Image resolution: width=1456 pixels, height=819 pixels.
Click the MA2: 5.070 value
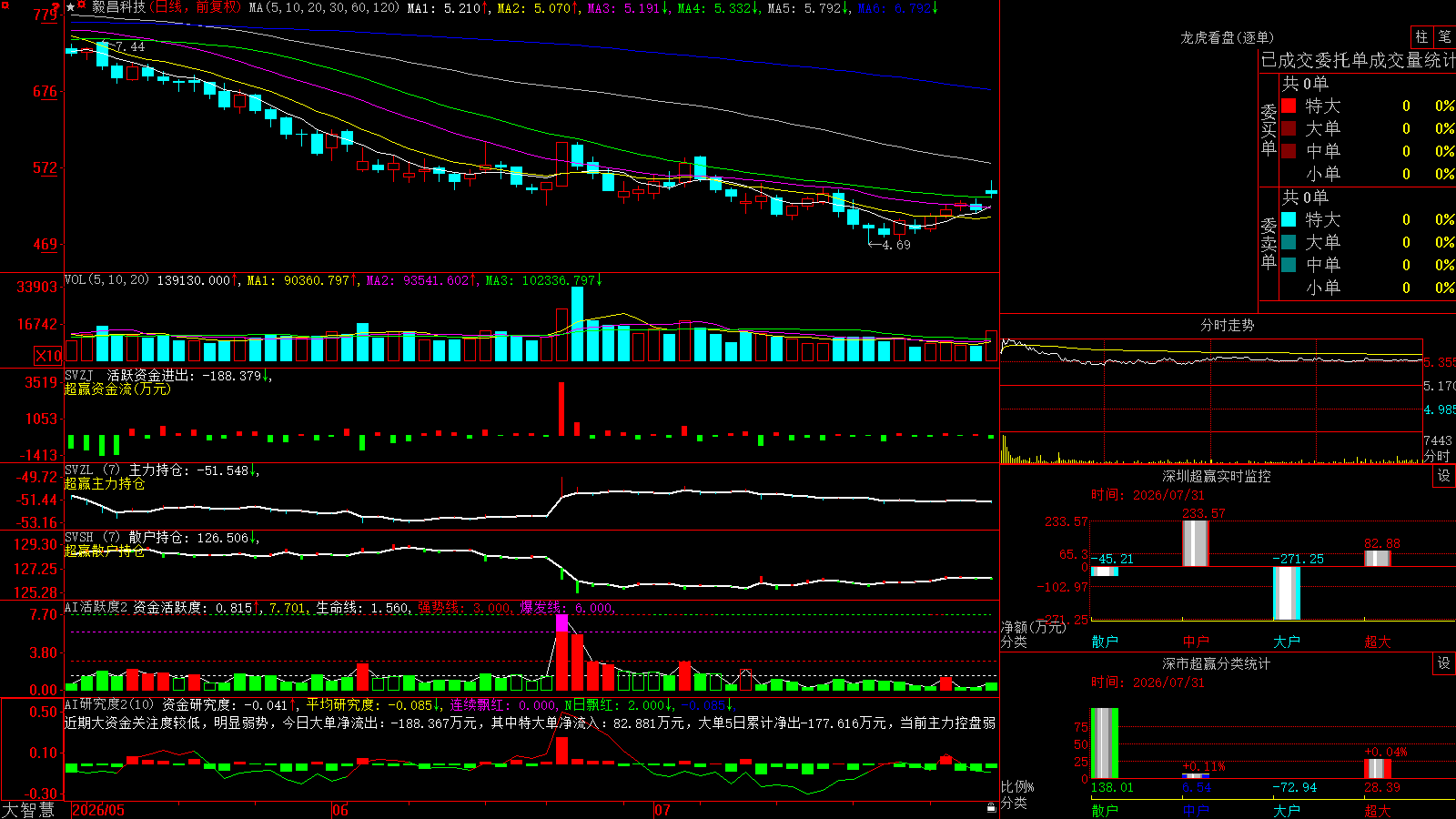coord(538,8)
